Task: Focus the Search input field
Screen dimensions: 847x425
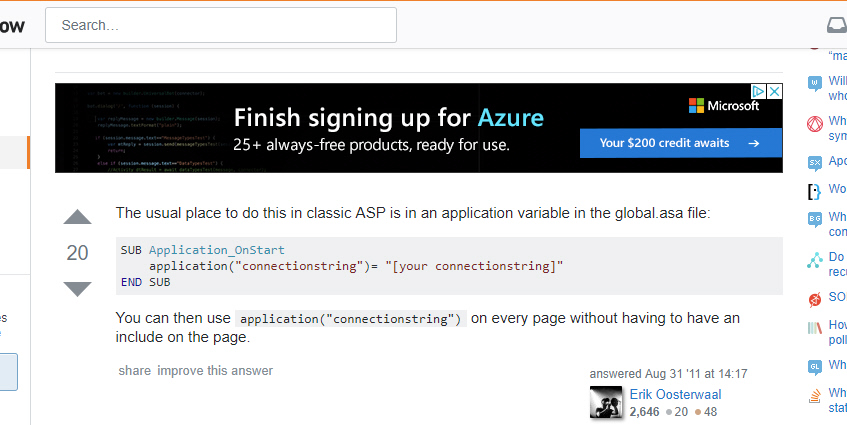Action: click(221, 25)
